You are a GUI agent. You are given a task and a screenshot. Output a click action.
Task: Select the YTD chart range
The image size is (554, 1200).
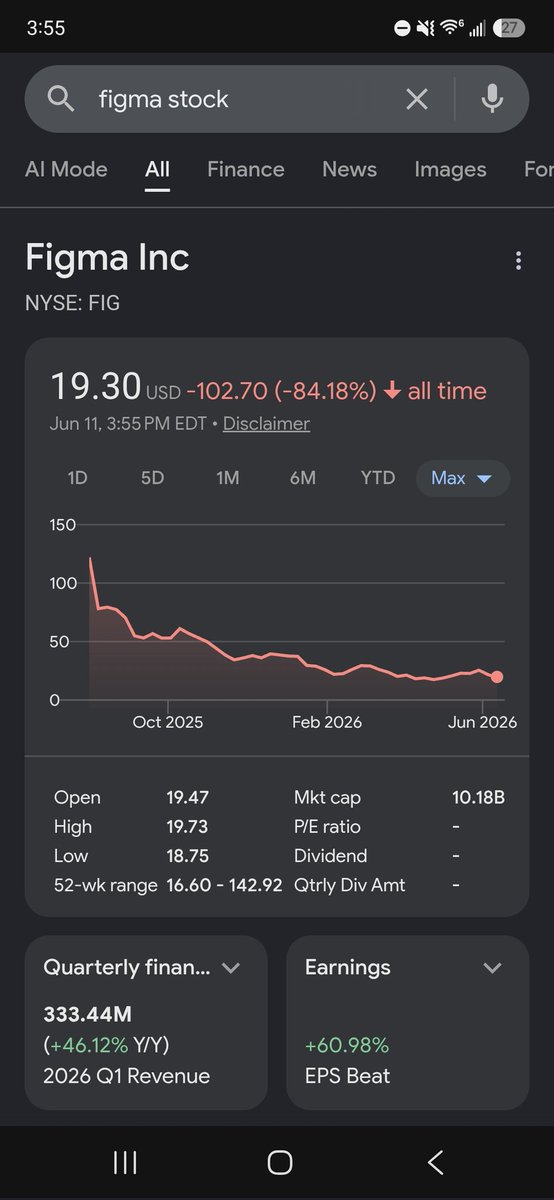click(378, 478)
